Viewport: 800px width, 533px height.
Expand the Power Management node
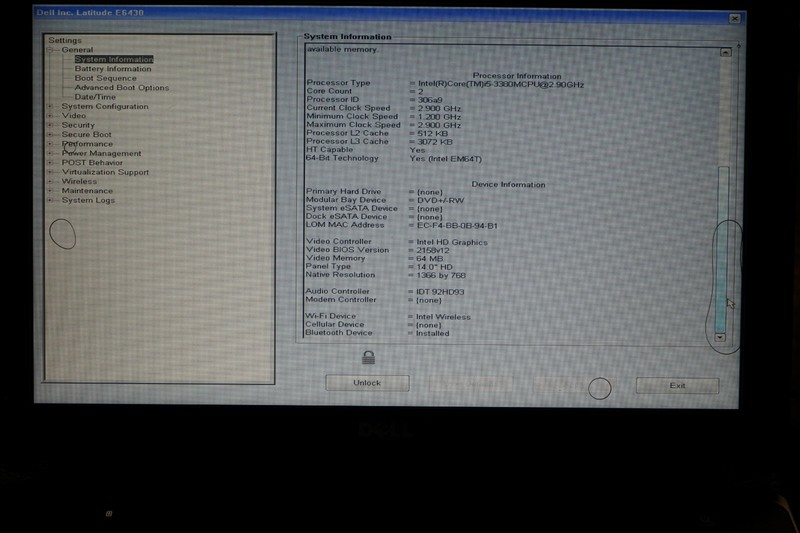(51, 153)
